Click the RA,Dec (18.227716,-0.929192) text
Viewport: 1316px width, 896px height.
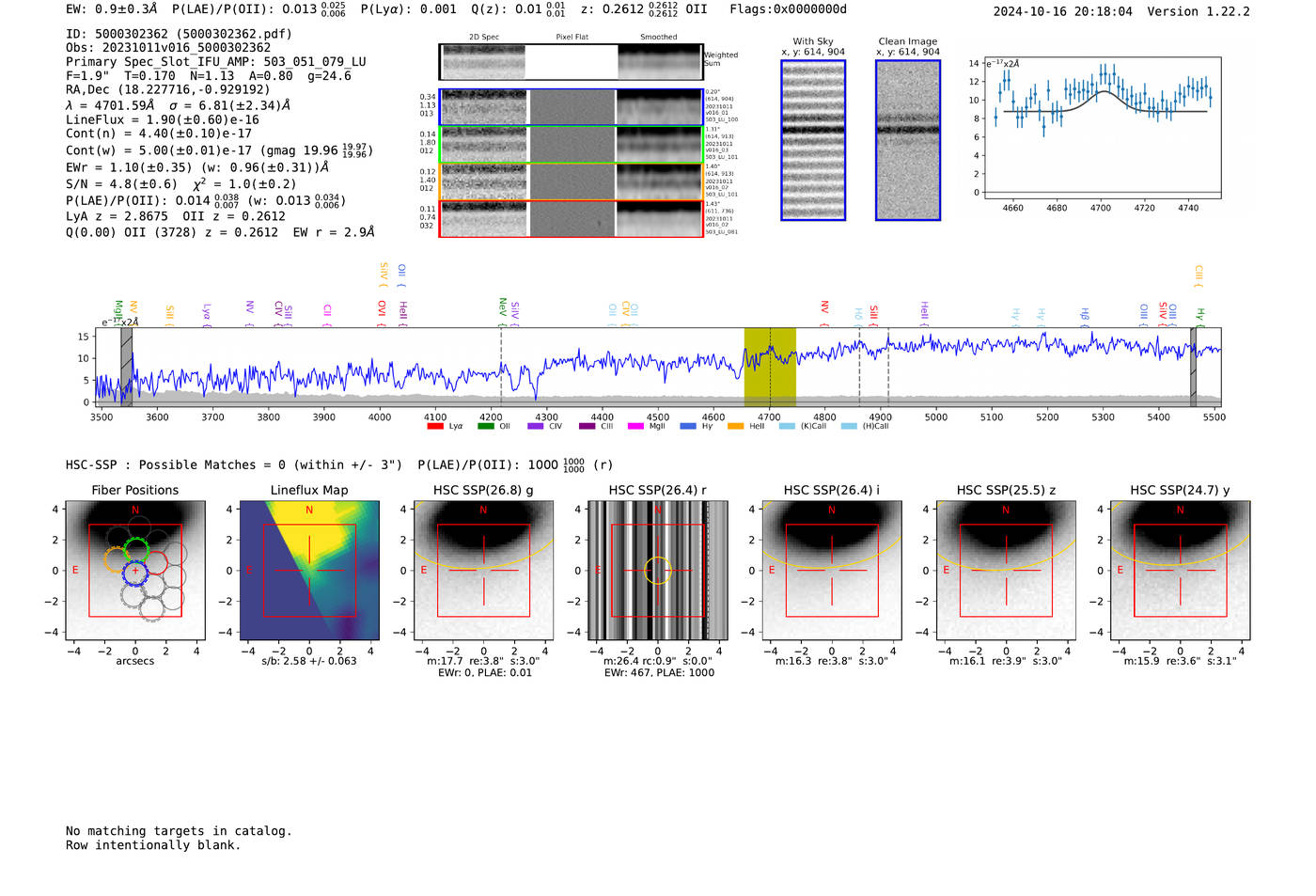(168, 90)
